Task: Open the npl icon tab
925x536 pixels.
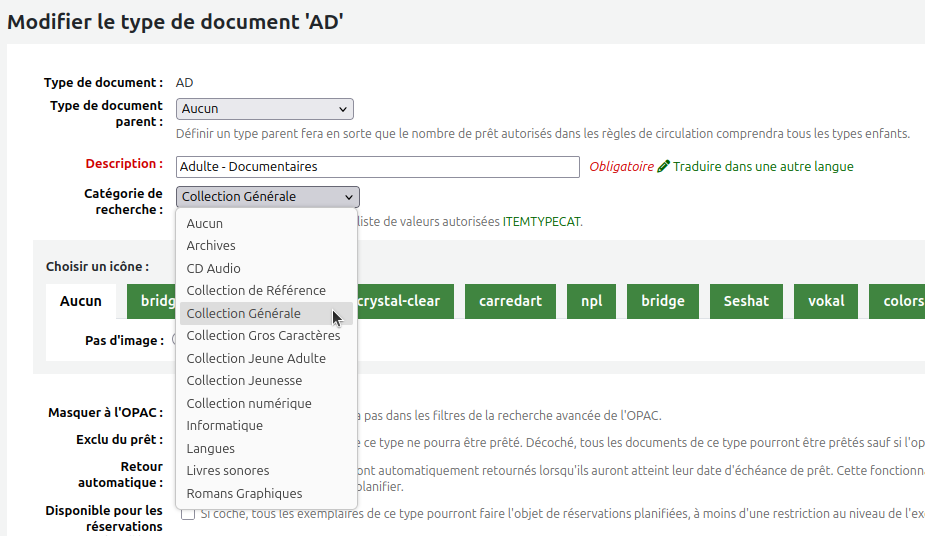Action: tap(591, 301)
